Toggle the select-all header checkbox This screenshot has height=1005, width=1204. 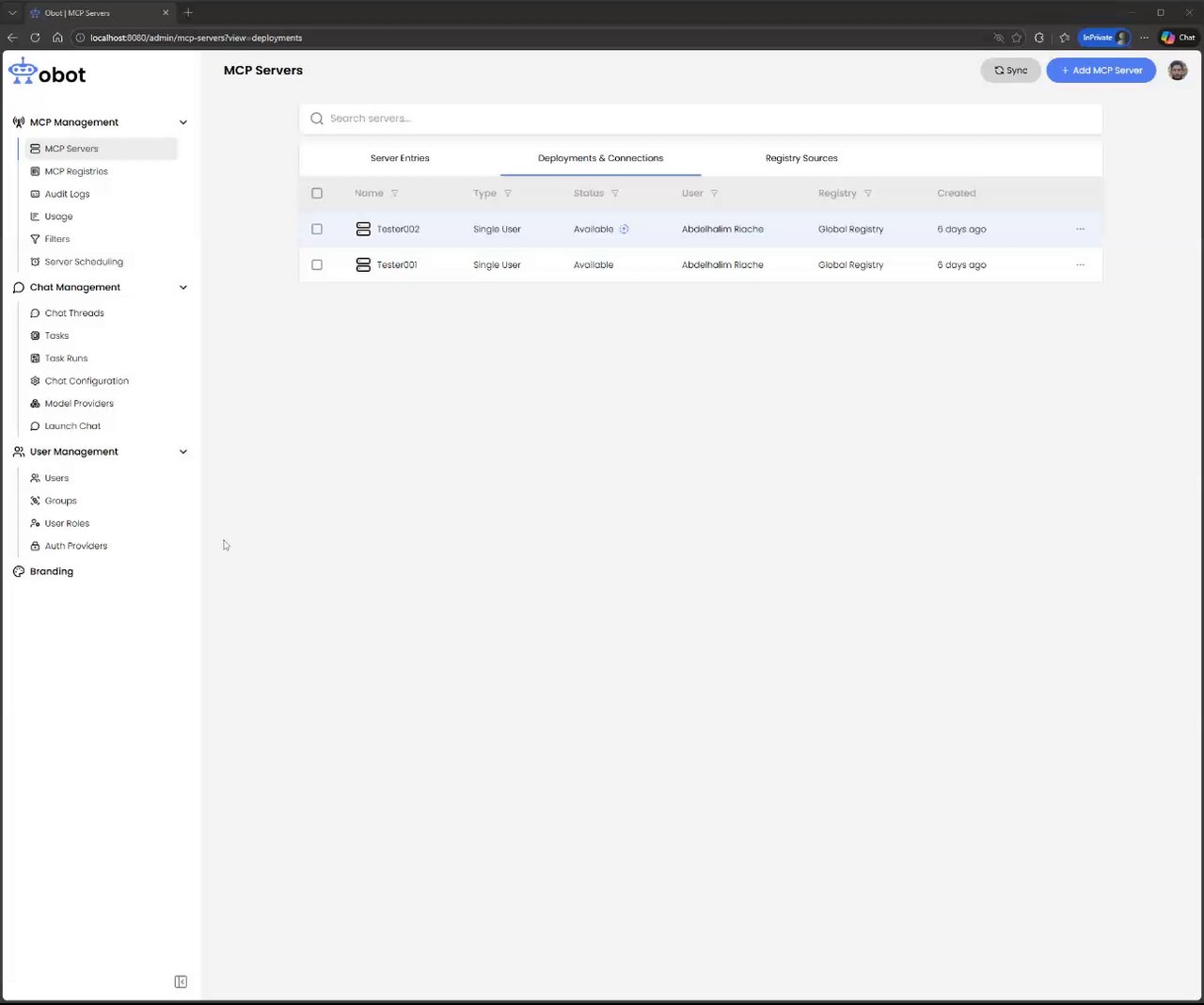point(317,194)
